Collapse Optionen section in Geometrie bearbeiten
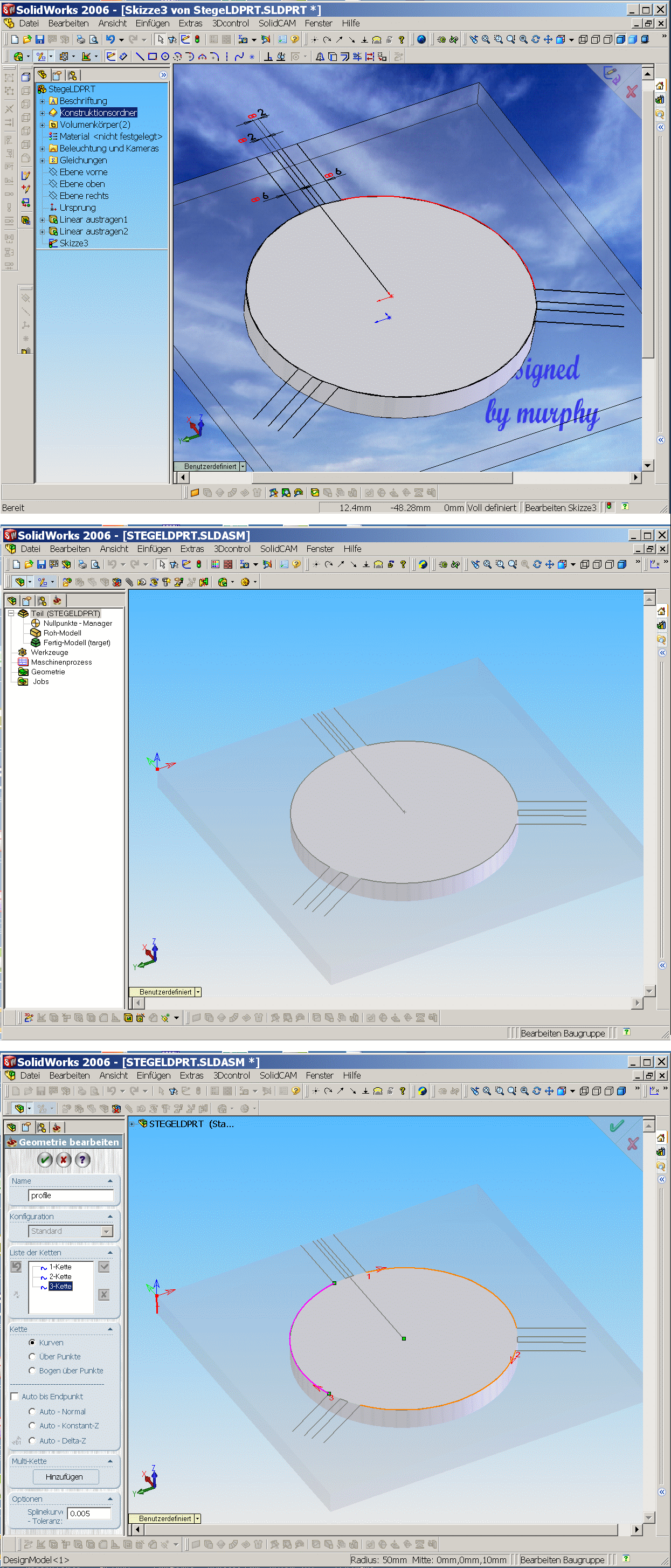 click(110, 1498)
